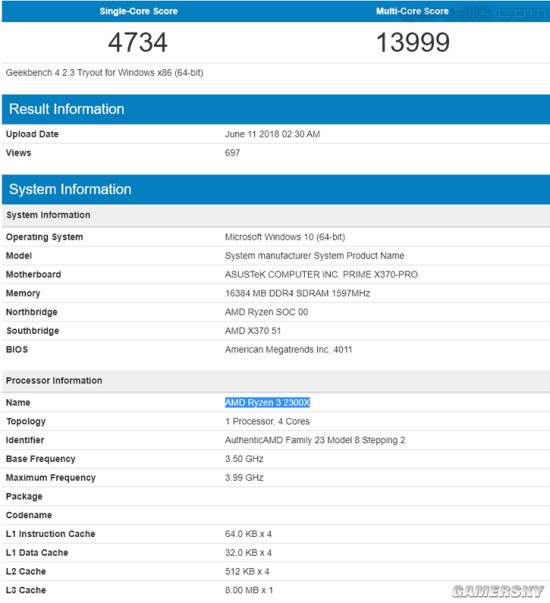
Task: Click the Motherboard value PRIME X370-PRO
Action: [321, 274]
